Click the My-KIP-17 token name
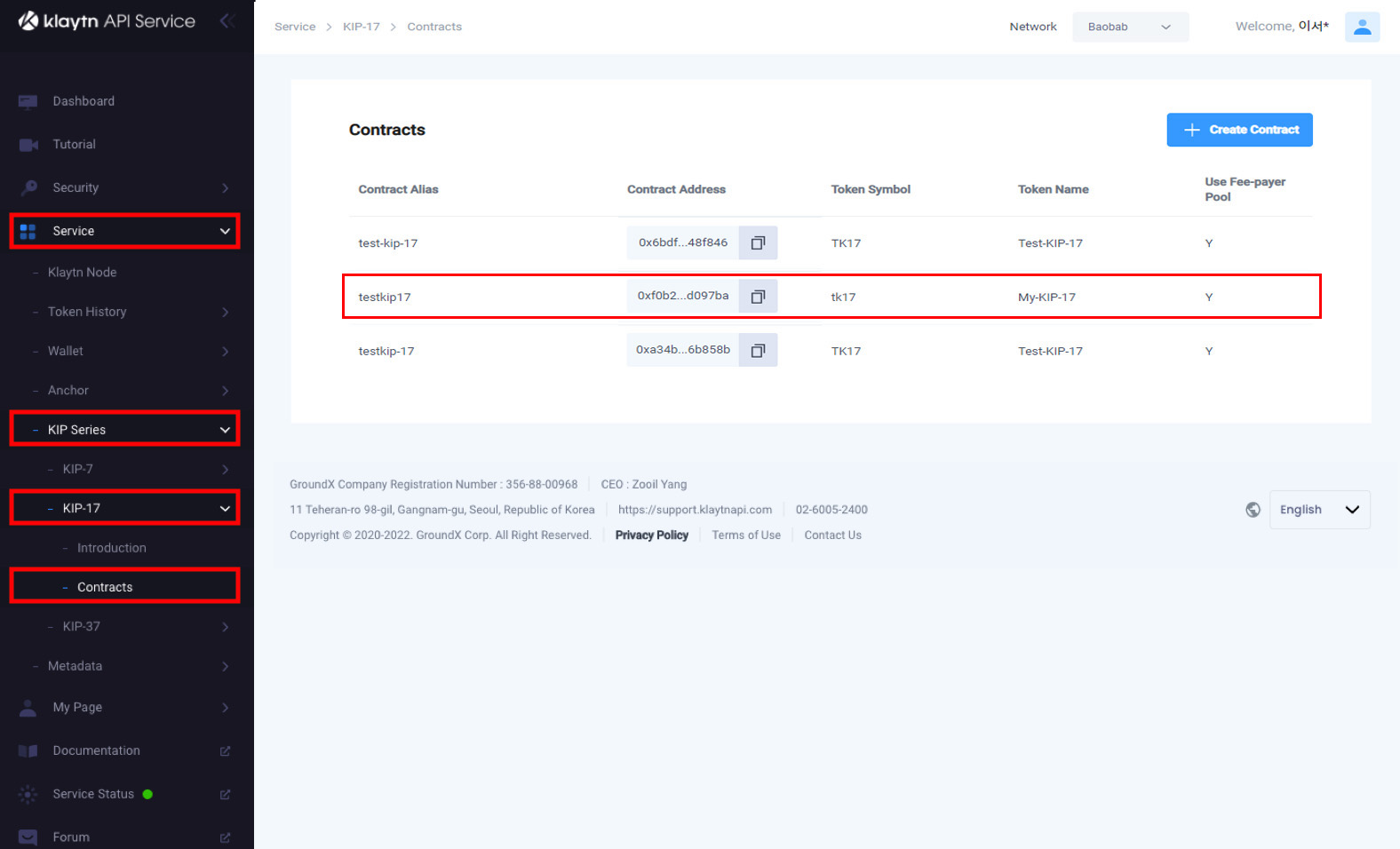The image size is (1400, 849). click(x=1046, y=297)
